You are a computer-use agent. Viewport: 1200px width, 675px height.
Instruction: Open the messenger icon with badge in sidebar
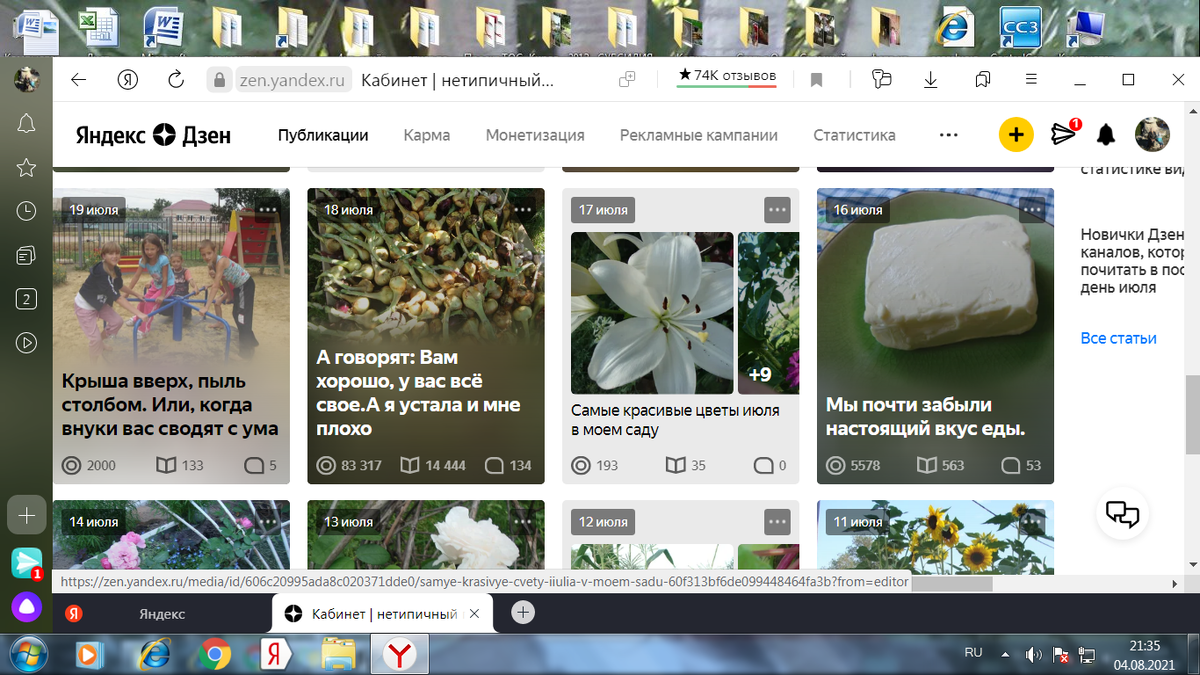pyautogui.click(x=26, y=563)
